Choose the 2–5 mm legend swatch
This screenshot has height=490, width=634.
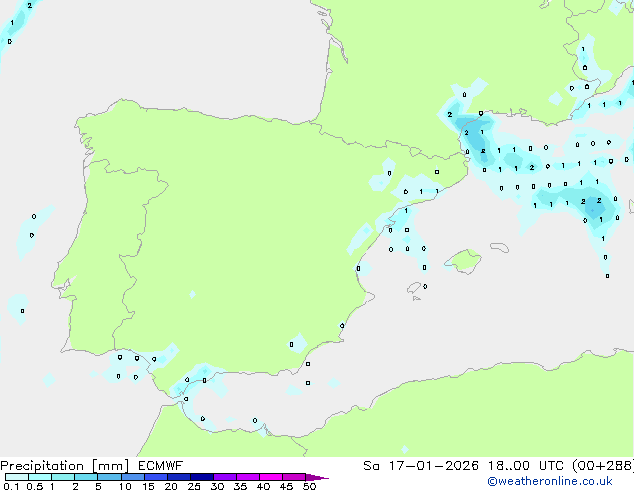pyautogui.click(x=86, y=477)
